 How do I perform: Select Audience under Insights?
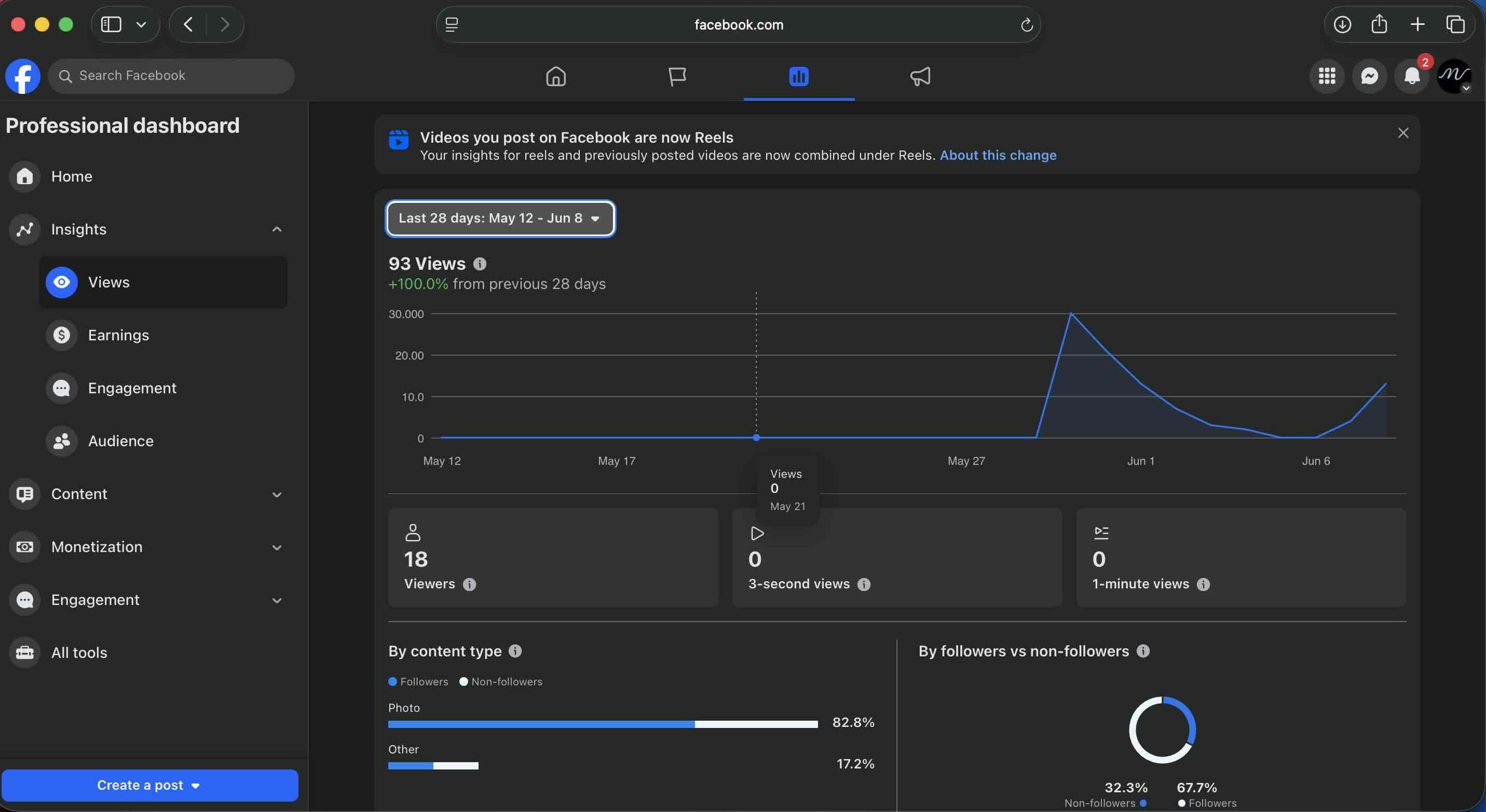click(163, 441)
